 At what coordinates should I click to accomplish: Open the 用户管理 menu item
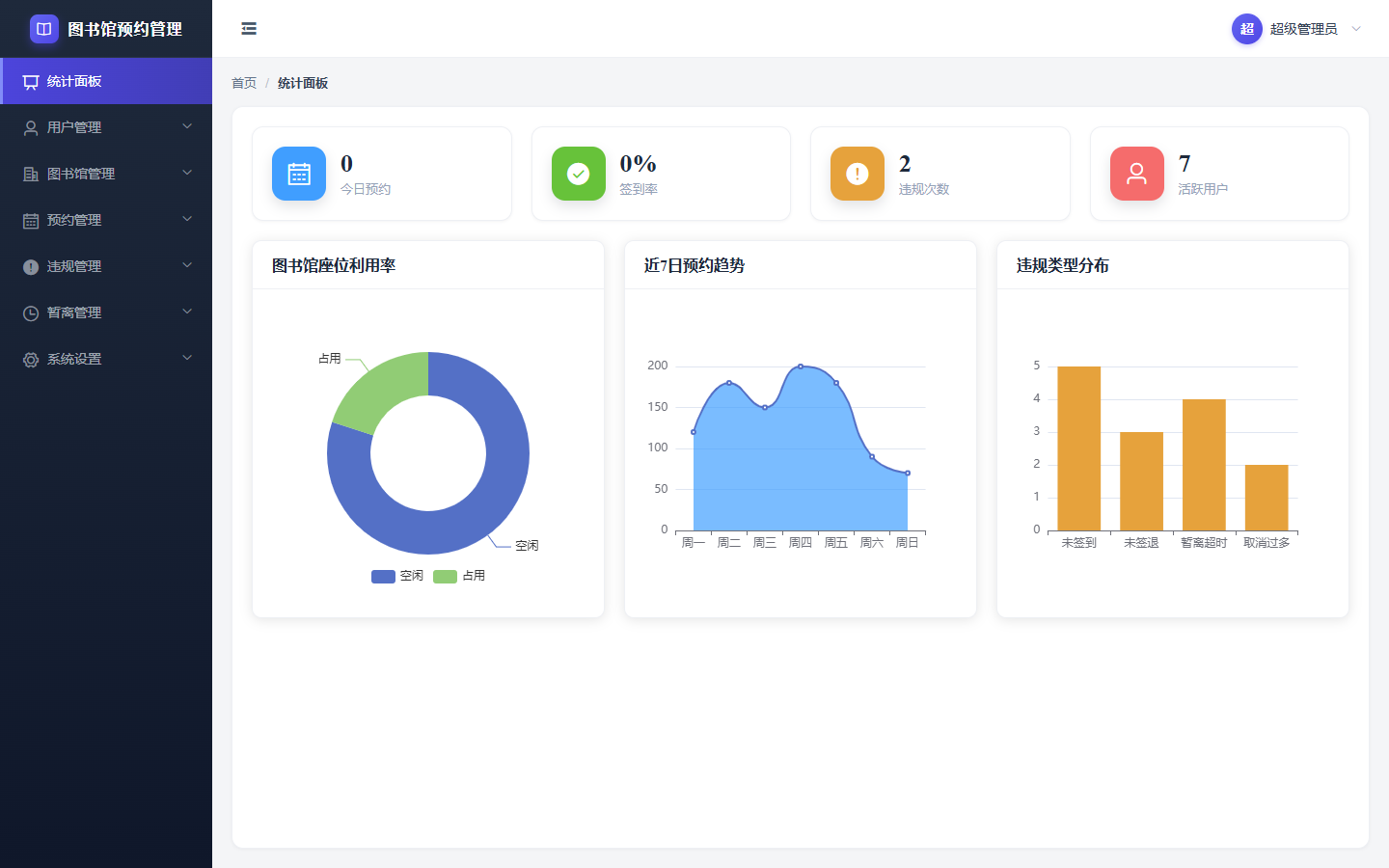[x=106, y=127]
